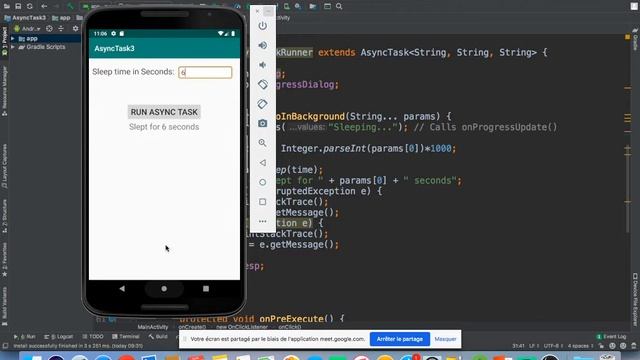
Task: Open the TODO tool window tab
Action: click(93, 337)
